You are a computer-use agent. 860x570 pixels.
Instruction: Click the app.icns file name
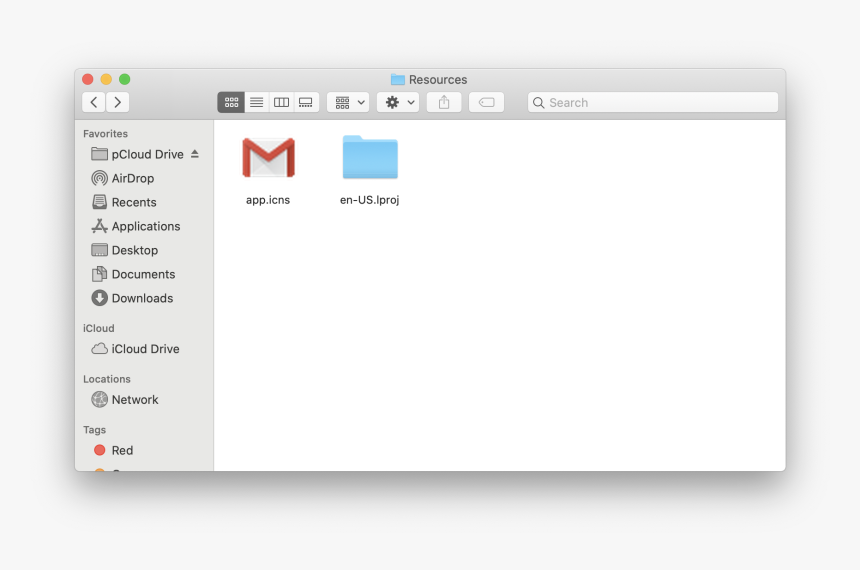(x=268, y=200)
